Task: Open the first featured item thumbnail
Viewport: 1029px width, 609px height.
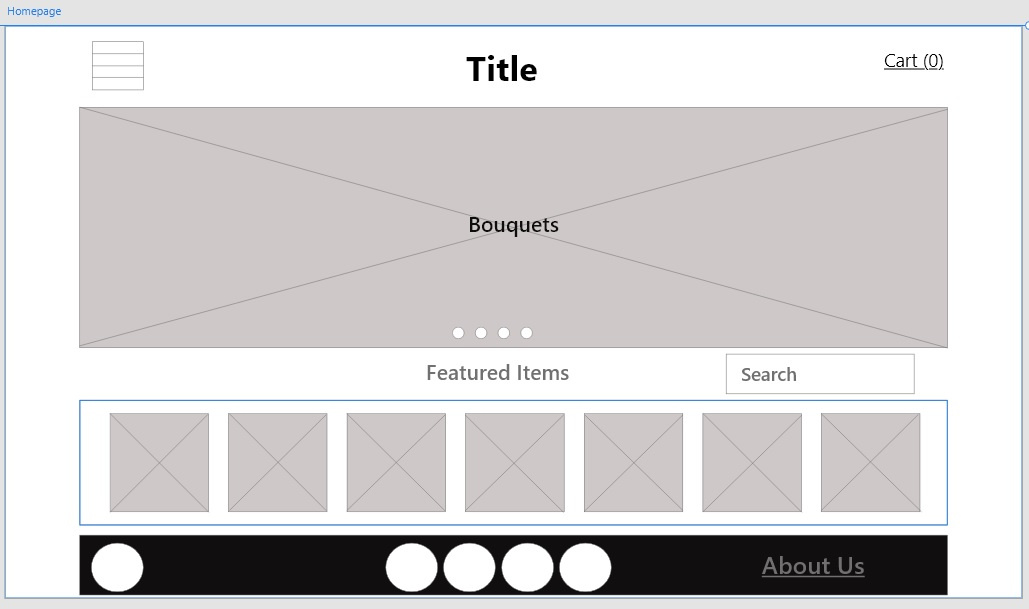Action: pyautogui.click(x=159, y=462)
